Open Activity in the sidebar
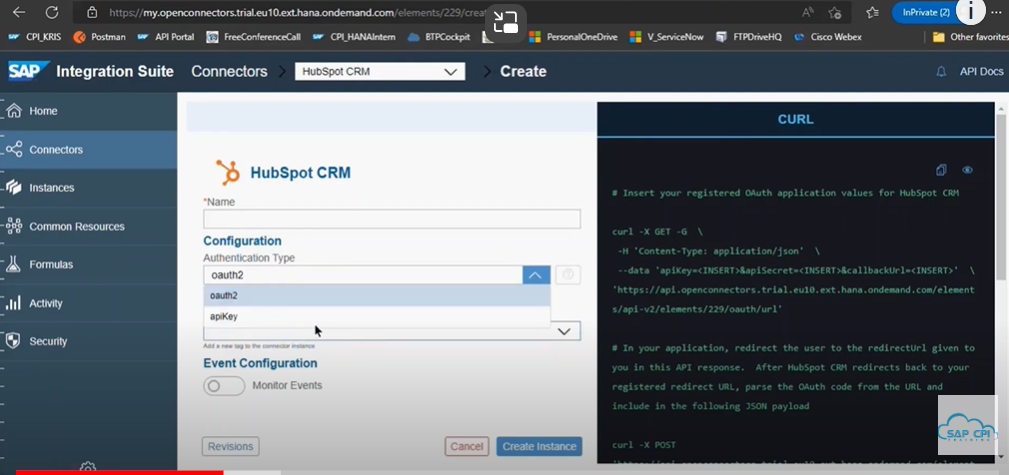This screenshot has width=1009, height=475. [89, 303]
